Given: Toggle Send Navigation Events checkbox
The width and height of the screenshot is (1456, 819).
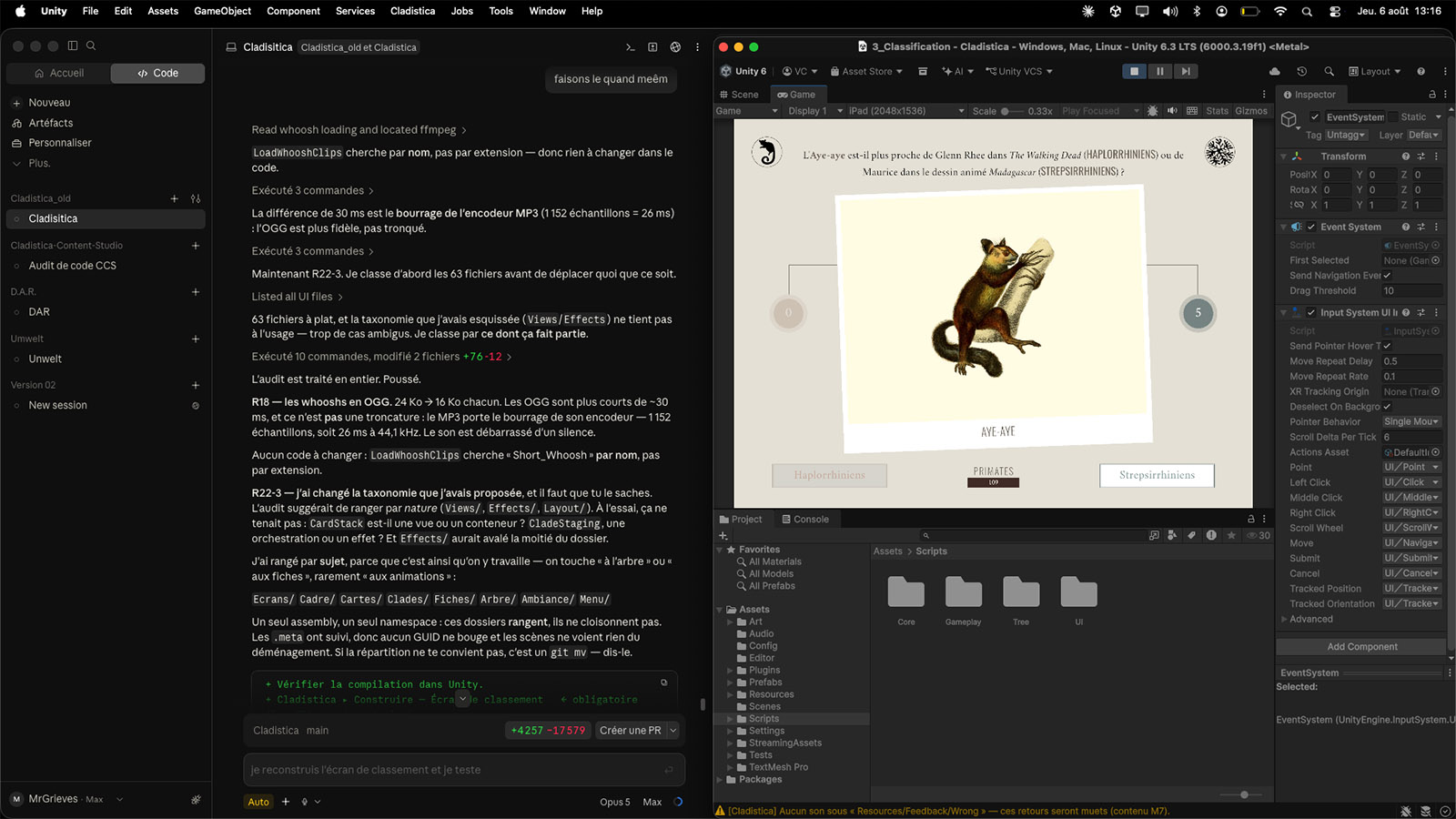Looking at the screenshot, I should click(x=1387, y=276).
